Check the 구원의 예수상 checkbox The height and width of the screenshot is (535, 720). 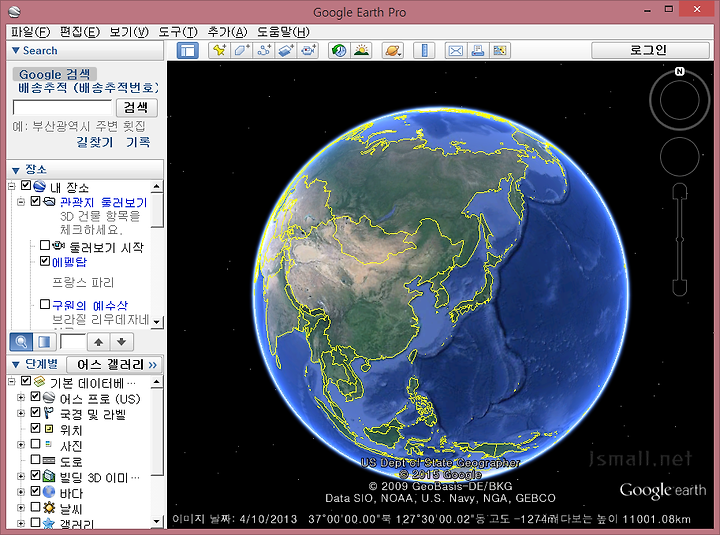[x=45, y=304]
